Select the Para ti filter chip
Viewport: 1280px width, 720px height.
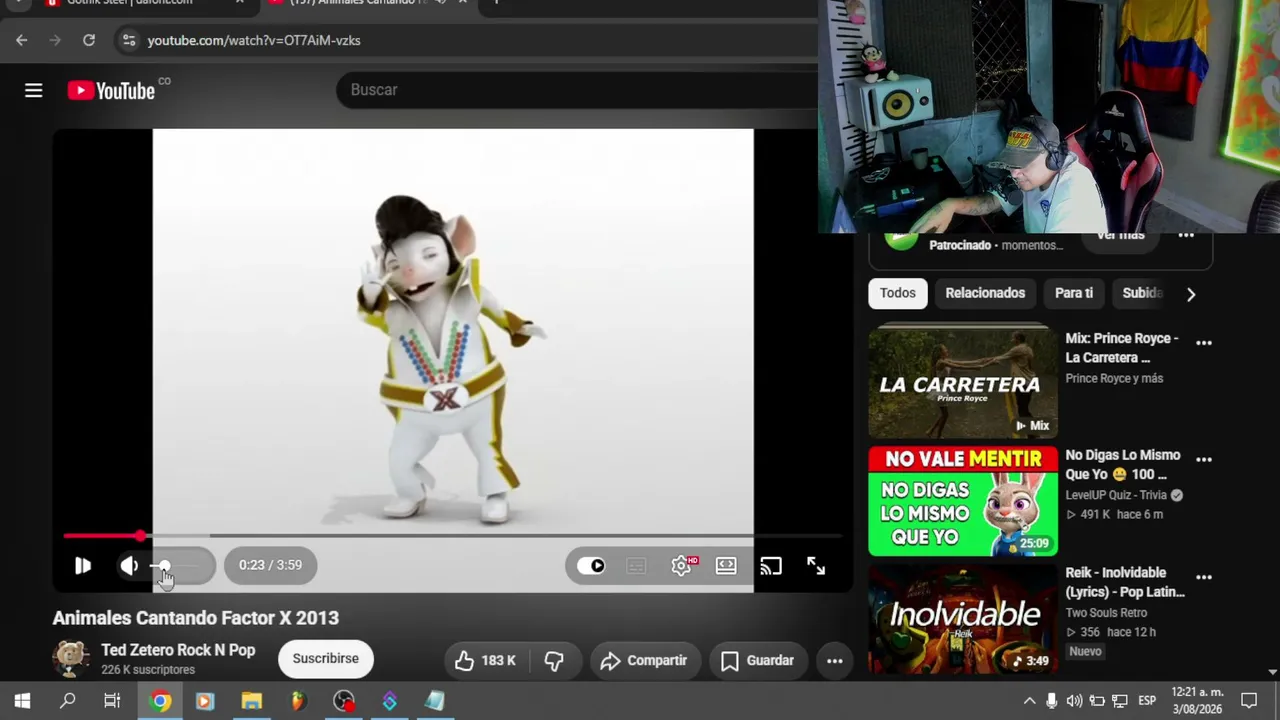click(1074, 293)
